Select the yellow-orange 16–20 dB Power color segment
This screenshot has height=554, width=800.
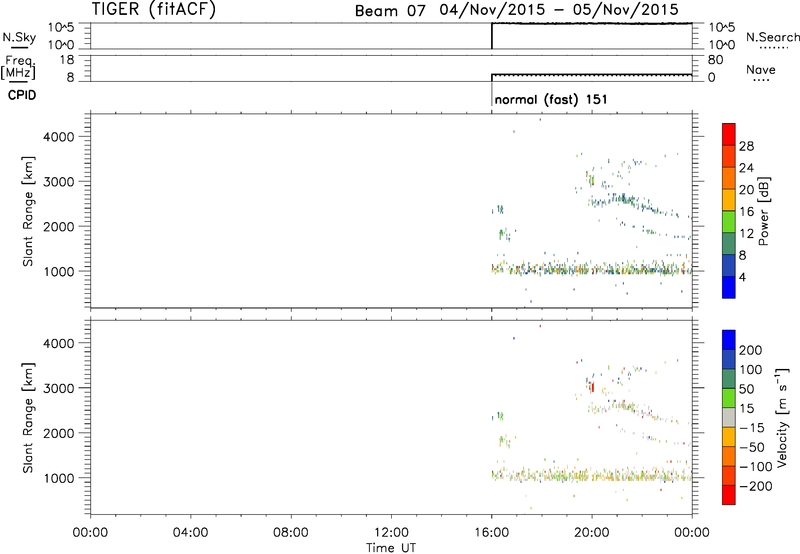tap(729, 199)
